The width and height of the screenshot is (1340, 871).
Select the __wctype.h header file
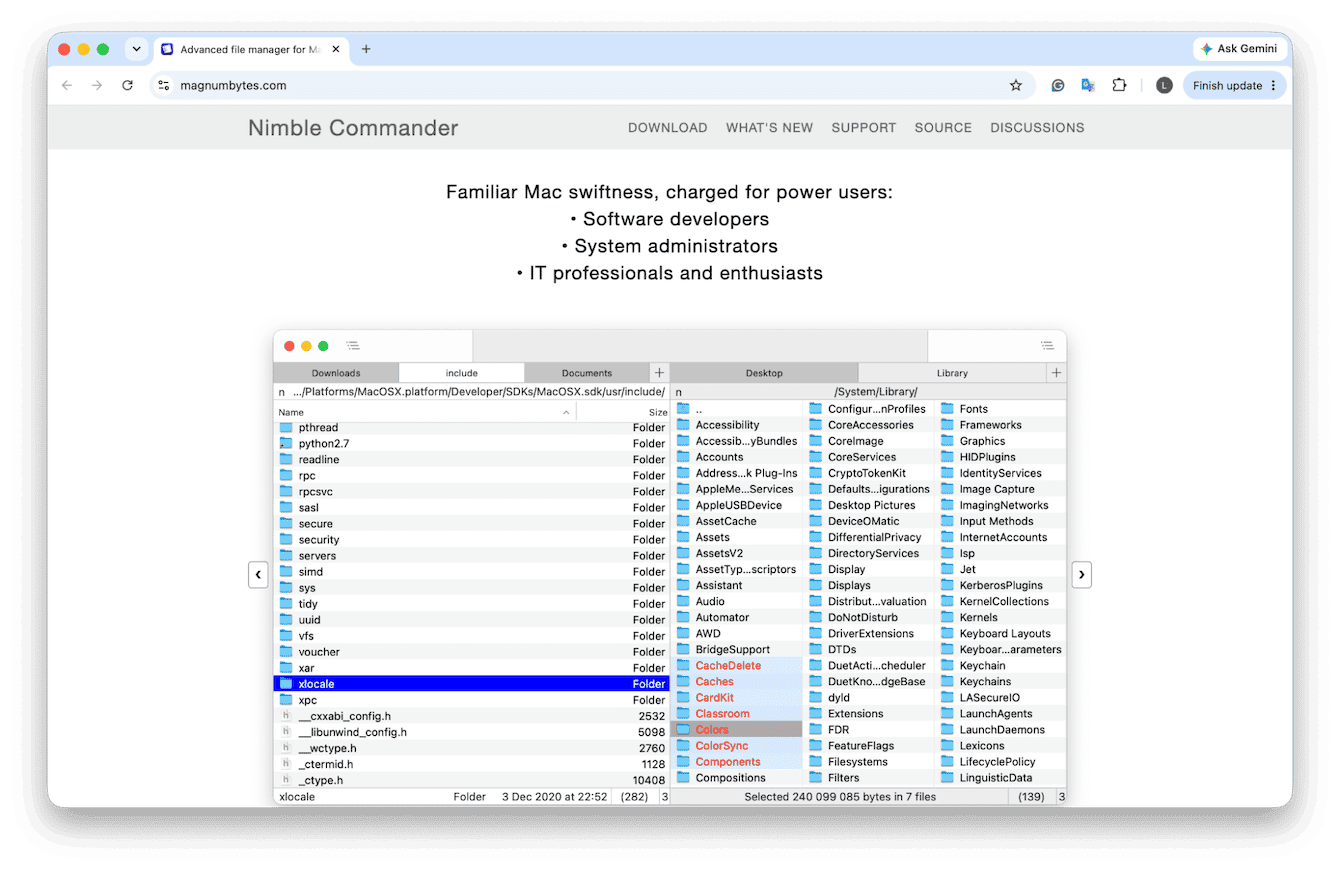[x=471, y=748]
